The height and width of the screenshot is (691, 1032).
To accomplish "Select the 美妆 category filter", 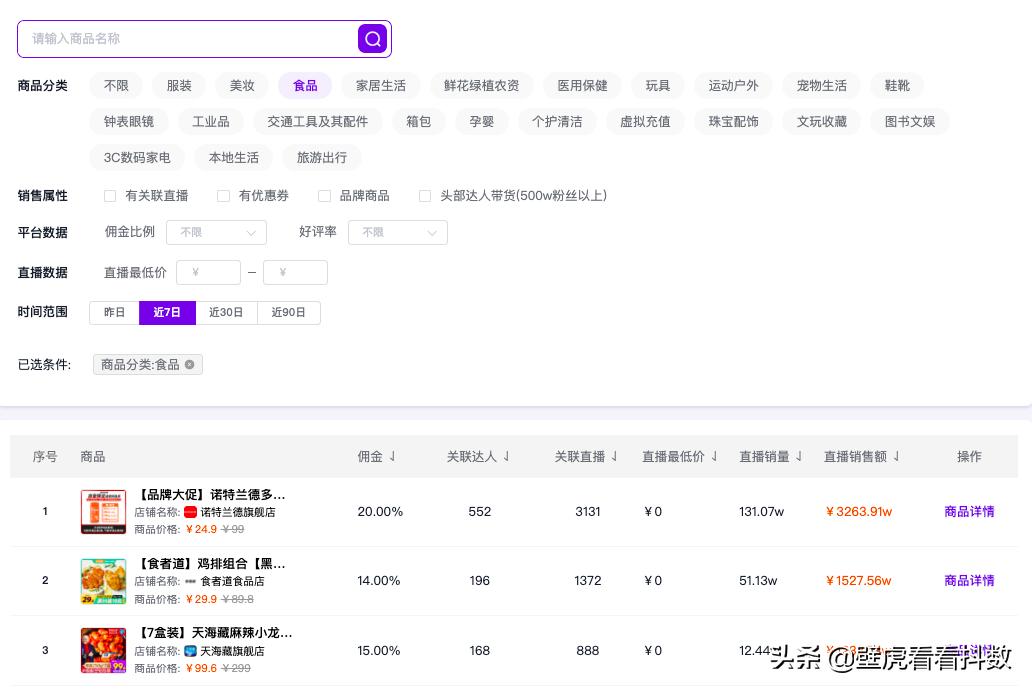I will [x=242, y=85].
